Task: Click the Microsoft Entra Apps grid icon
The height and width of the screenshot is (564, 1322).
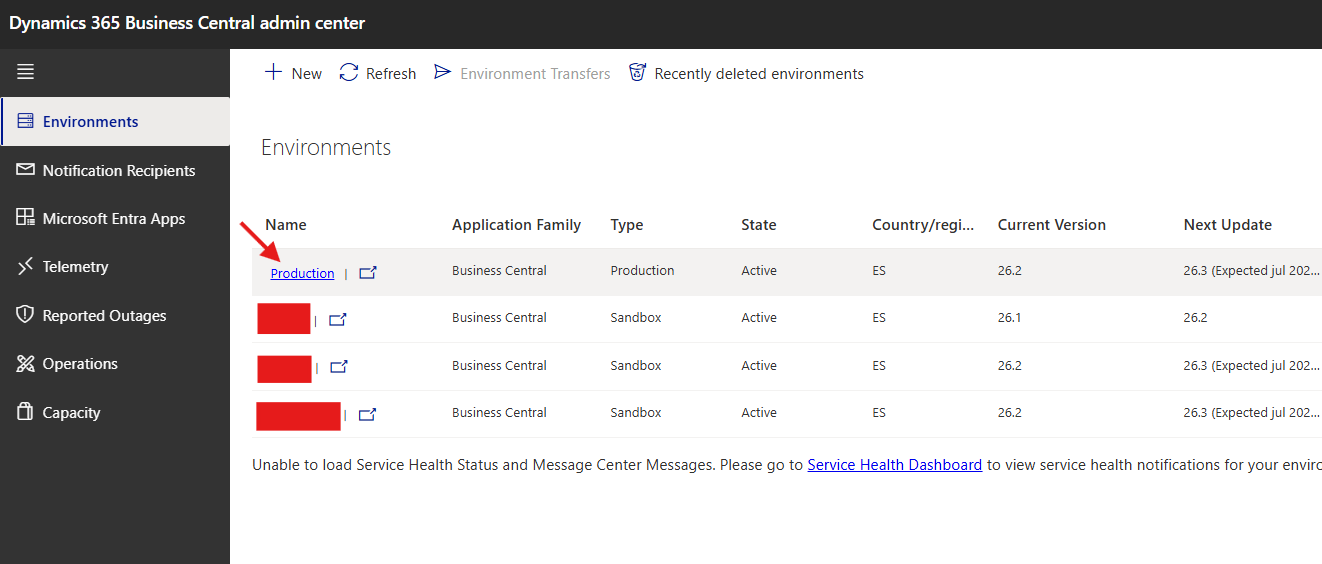Action: click(25, 218)
